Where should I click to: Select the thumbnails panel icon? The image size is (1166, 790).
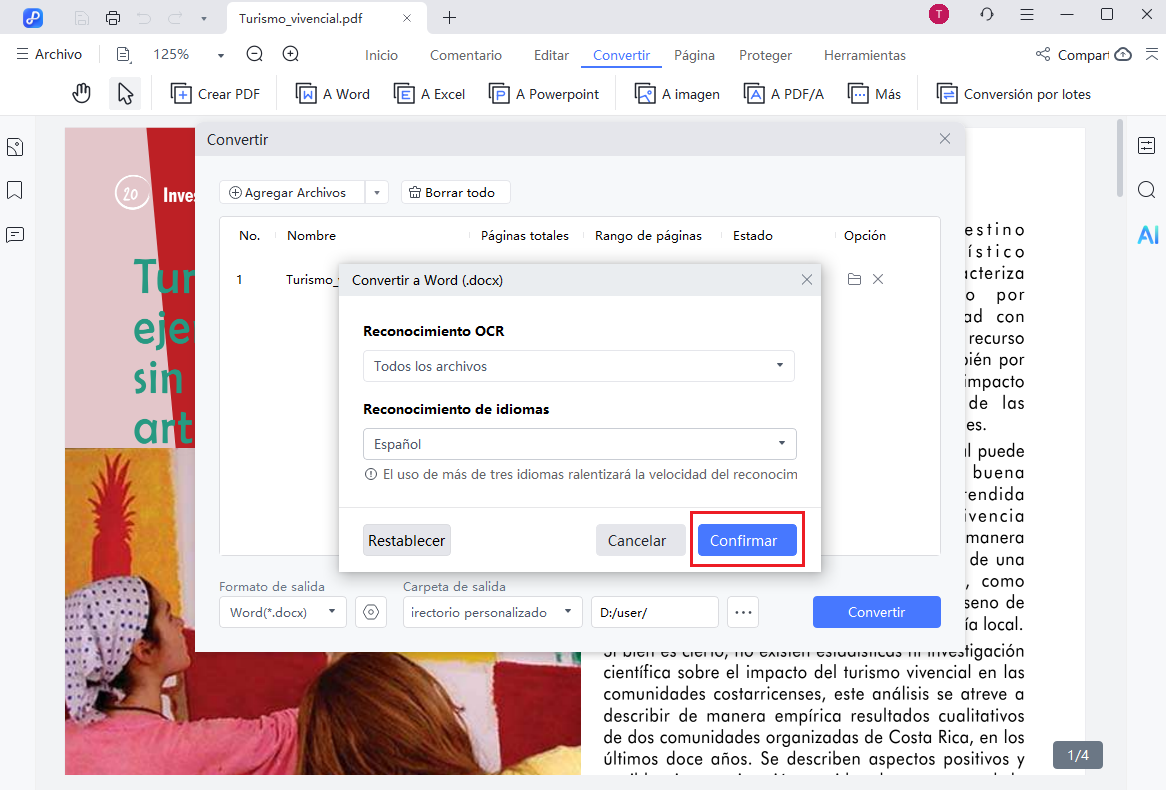(x=14, y=146)
